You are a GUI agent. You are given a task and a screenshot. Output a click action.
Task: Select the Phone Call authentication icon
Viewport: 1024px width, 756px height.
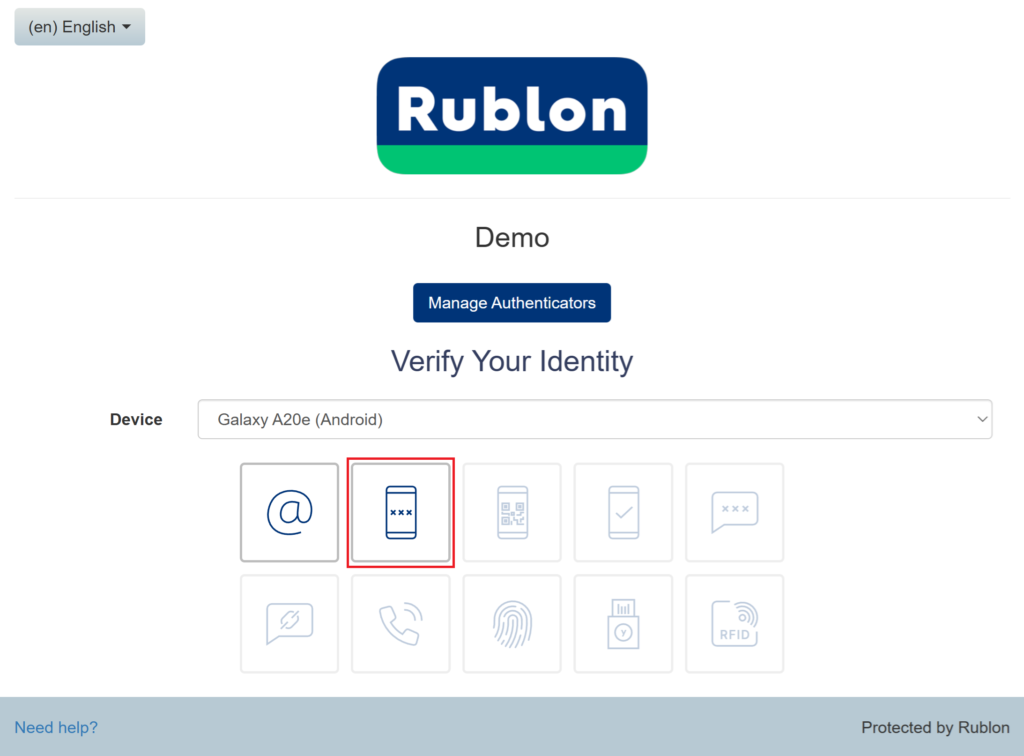click(400, 624)
